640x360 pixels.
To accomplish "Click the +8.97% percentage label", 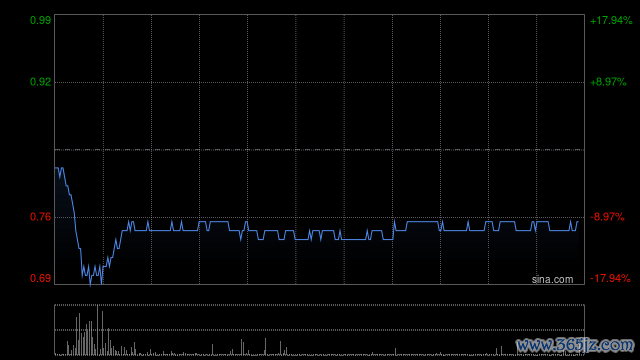I will click(608, 82).
